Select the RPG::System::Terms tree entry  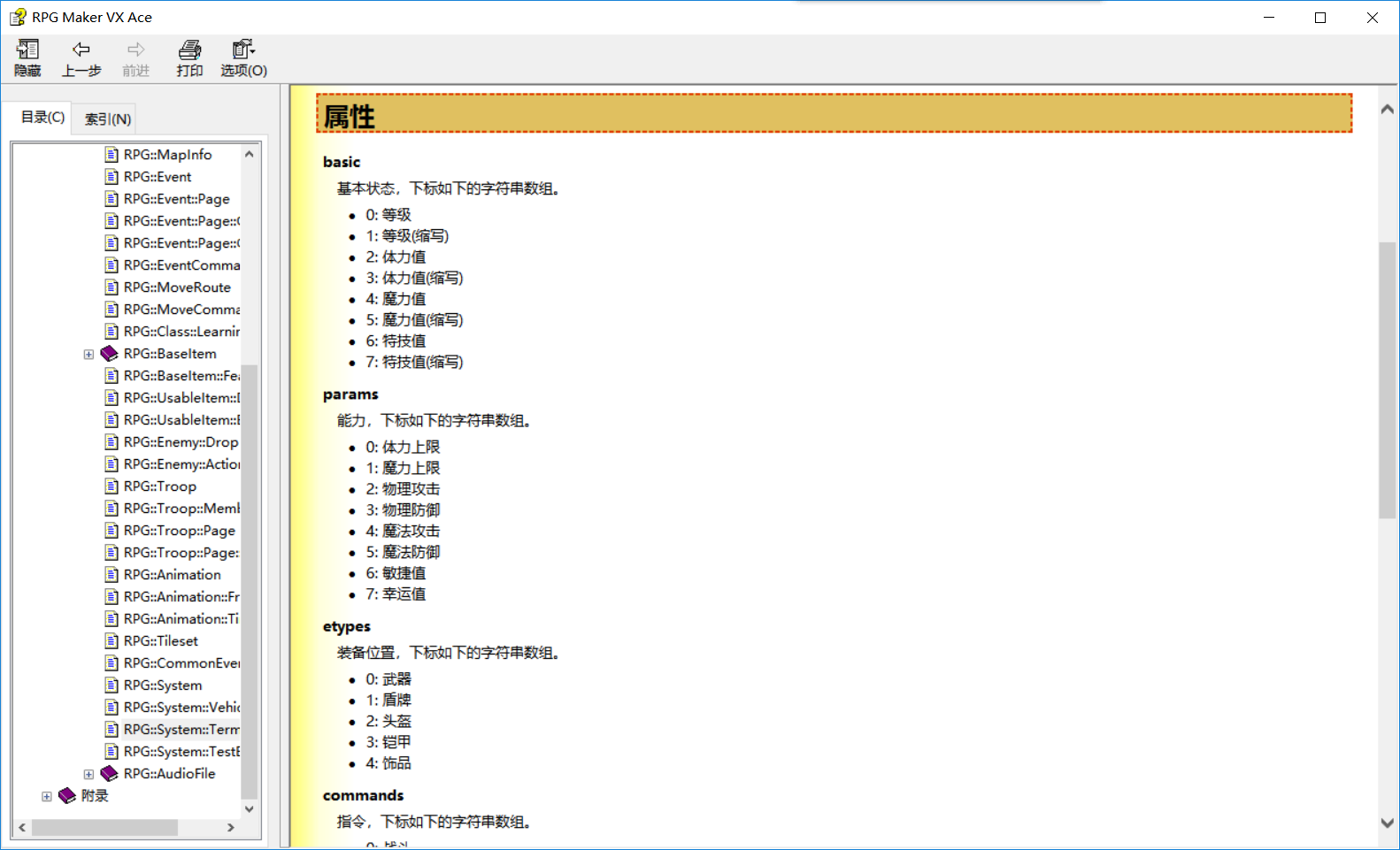181,730
